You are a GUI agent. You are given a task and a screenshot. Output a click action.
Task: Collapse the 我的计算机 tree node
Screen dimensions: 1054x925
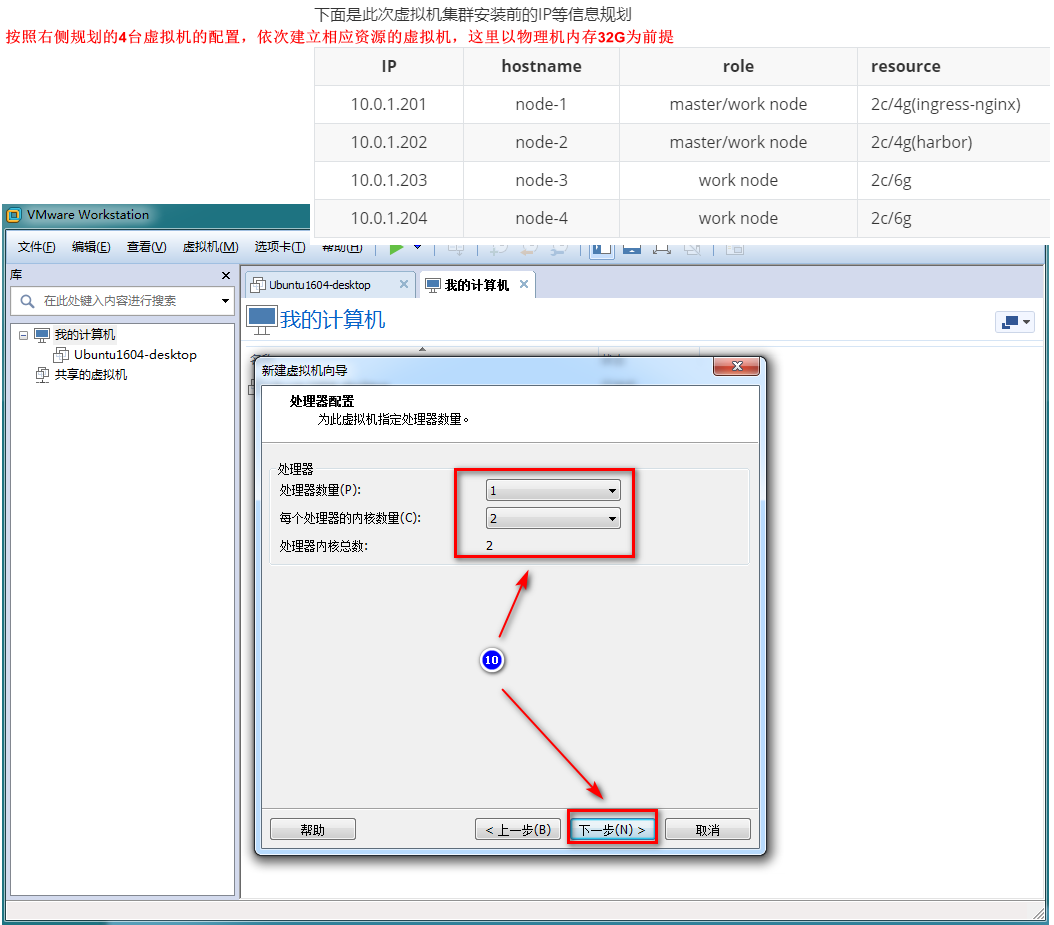23,336
